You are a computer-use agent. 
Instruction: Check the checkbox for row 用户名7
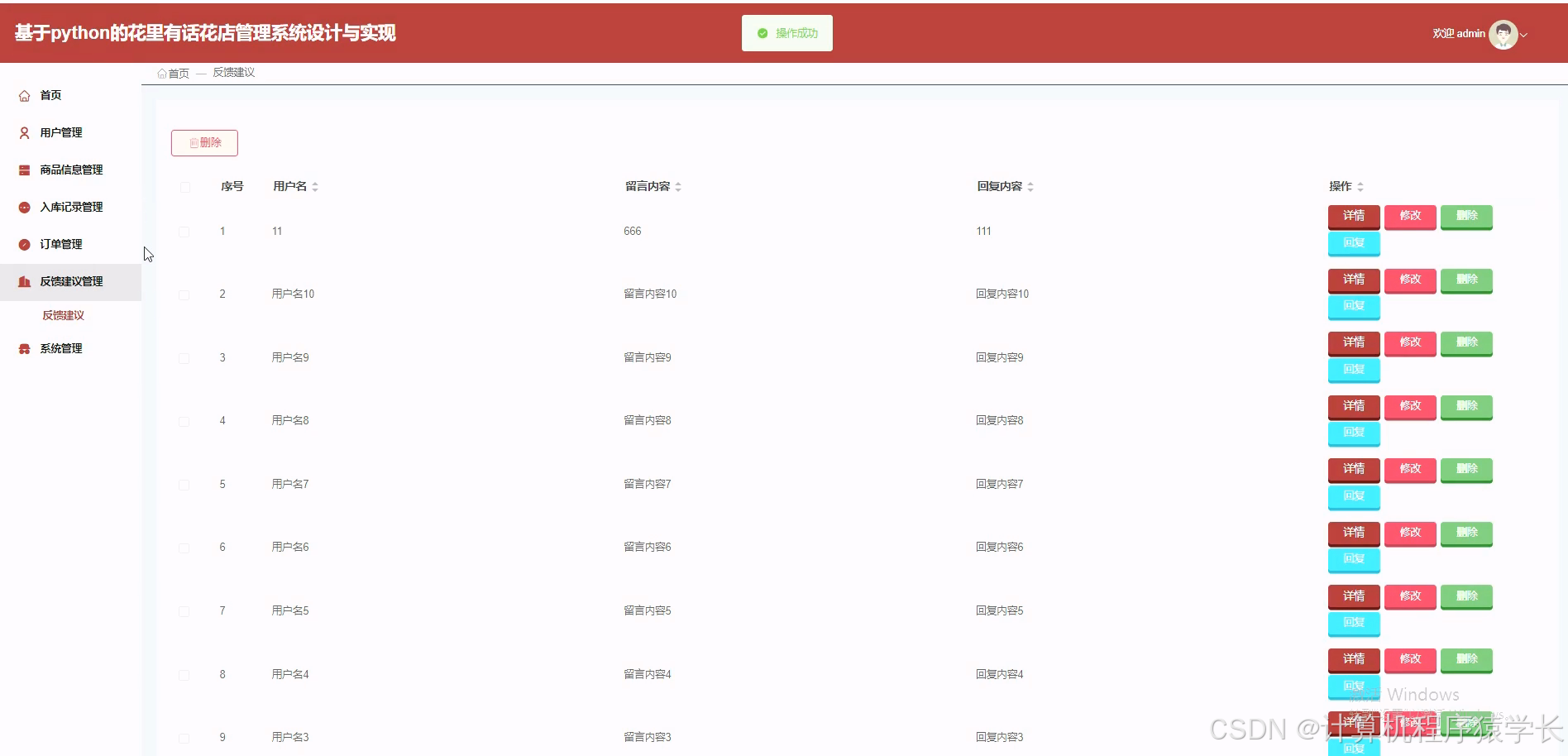pyautogui.click(x=184, y=485)
